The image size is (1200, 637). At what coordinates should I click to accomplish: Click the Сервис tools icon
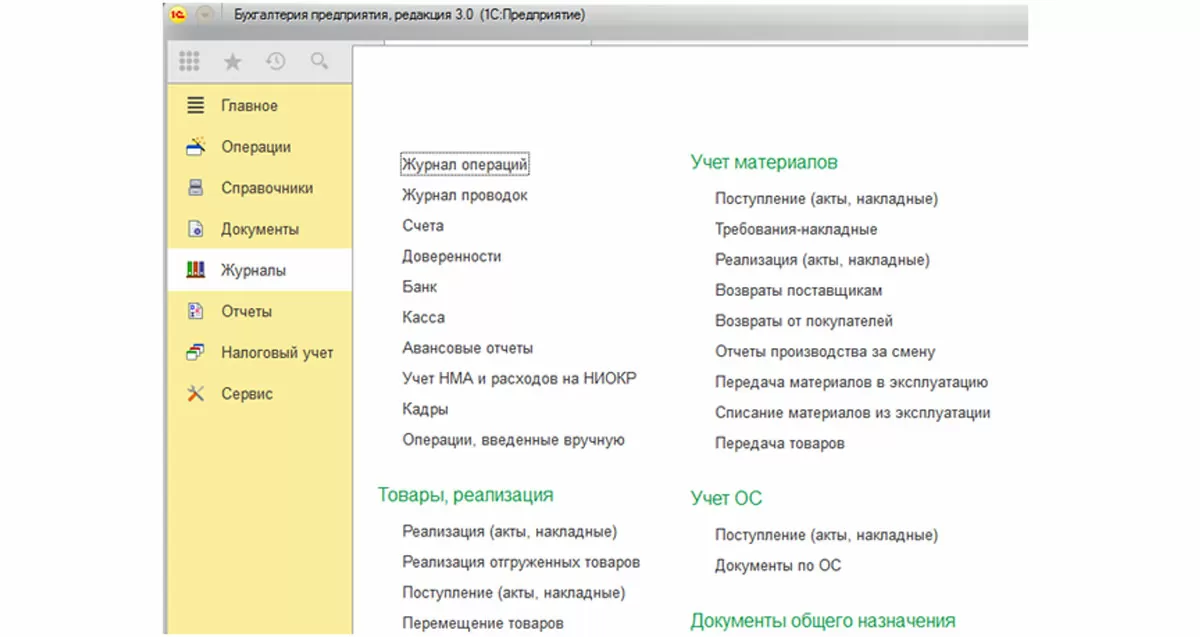click(x=196, y=394)
